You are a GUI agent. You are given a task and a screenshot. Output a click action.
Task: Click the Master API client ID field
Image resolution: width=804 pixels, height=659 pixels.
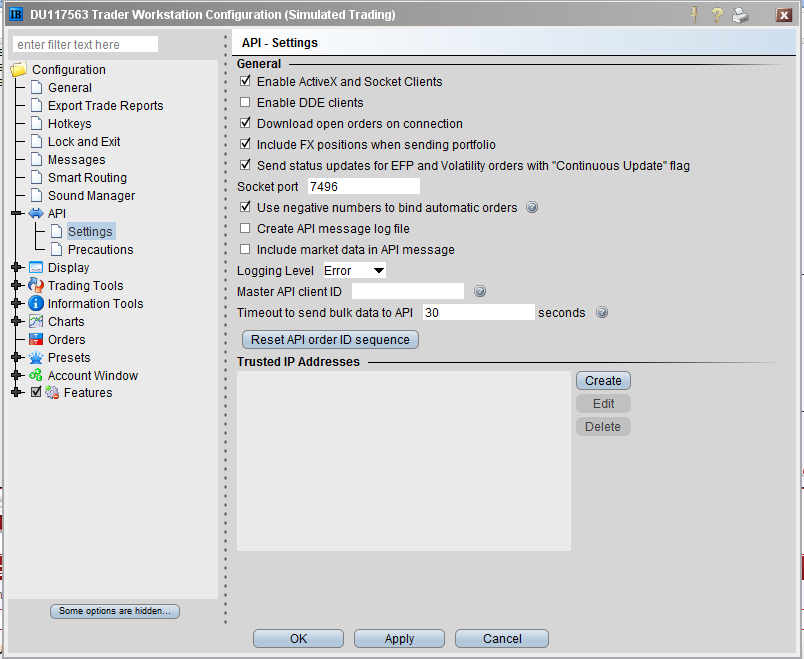[x=408, y=291]
